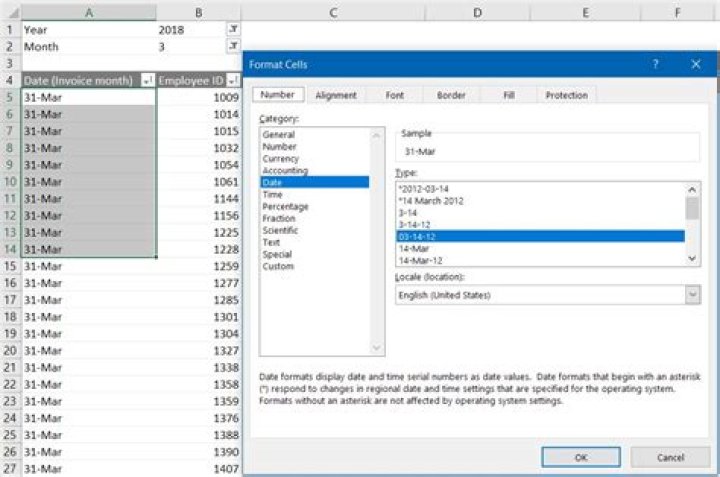This screenshot has width=720, height=477.
Task: Close the Format Cells dialog
Action: tap(696, 64)
